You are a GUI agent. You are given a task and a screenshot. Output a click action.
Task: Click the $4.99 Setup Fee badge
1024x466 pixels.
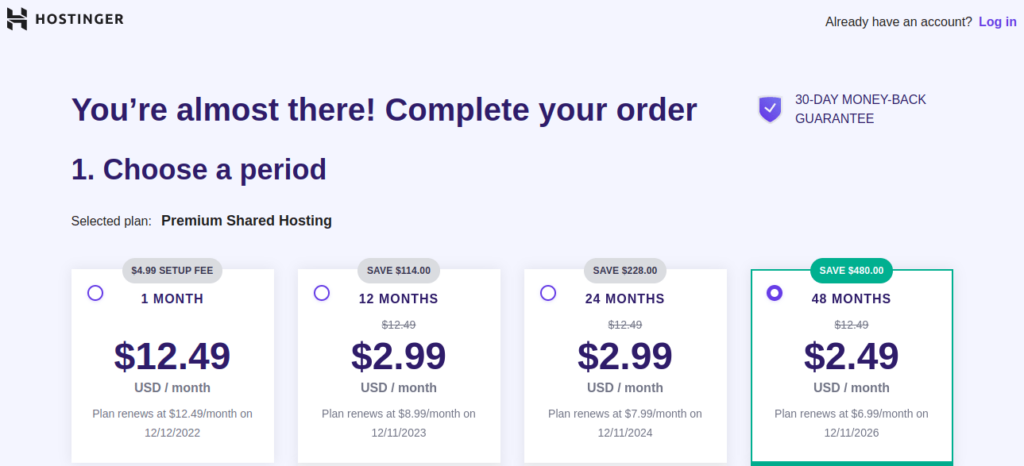[x=173, y=270]
